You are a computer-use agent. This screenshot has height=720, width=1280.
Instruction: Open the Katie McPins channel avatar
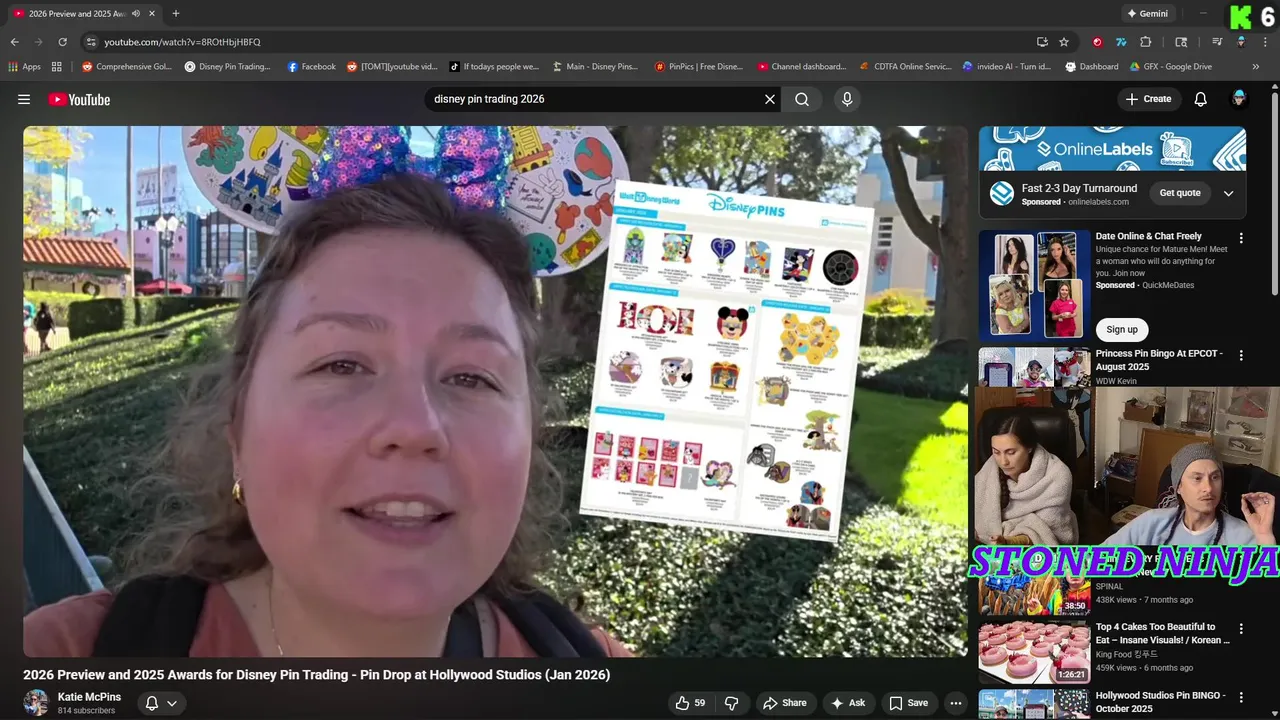coord(36,703)
